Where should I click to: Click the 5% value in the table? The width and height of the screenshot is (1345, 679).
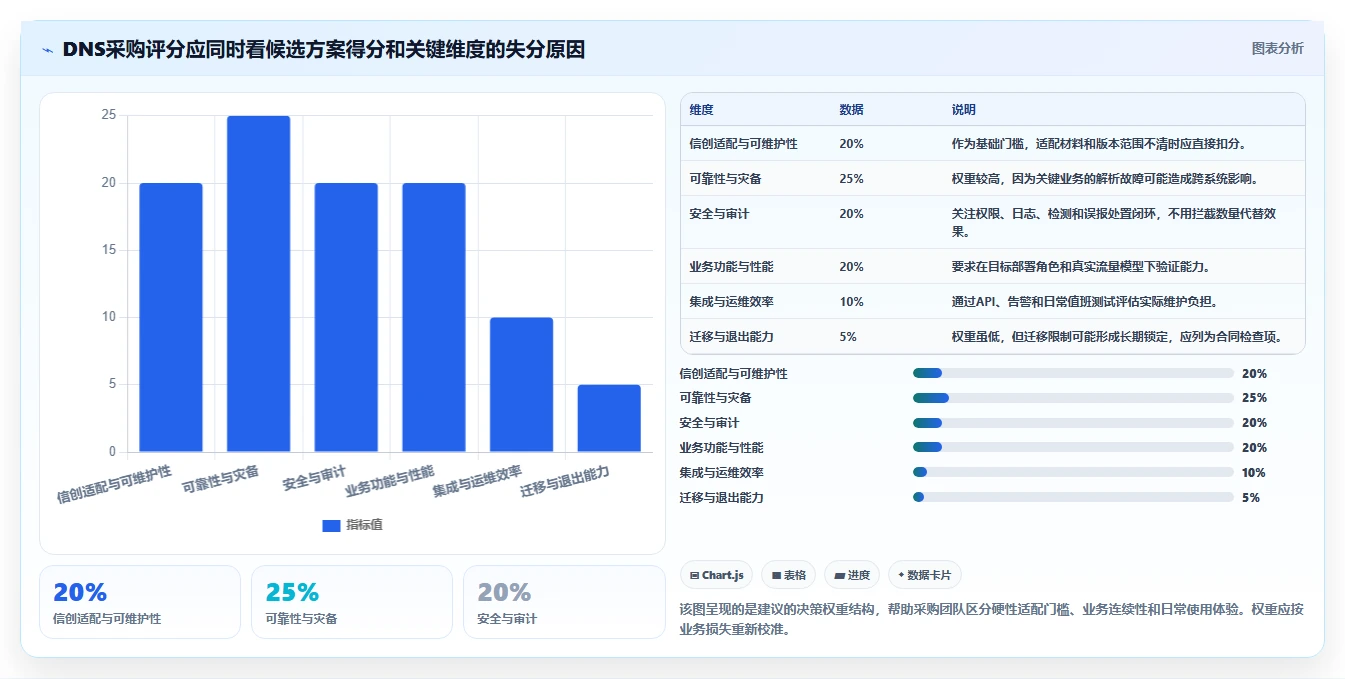coord(848,337)
